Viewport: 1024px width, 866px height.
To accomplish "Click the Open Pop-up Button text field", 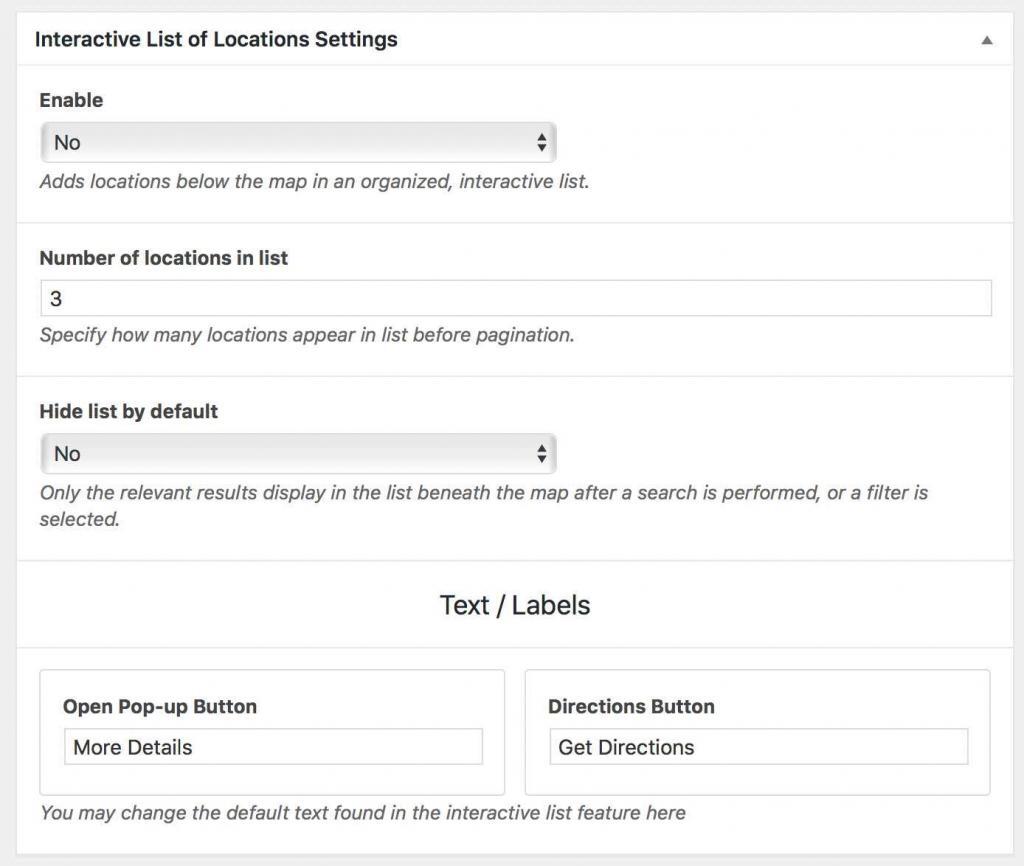I will point(273,747).
